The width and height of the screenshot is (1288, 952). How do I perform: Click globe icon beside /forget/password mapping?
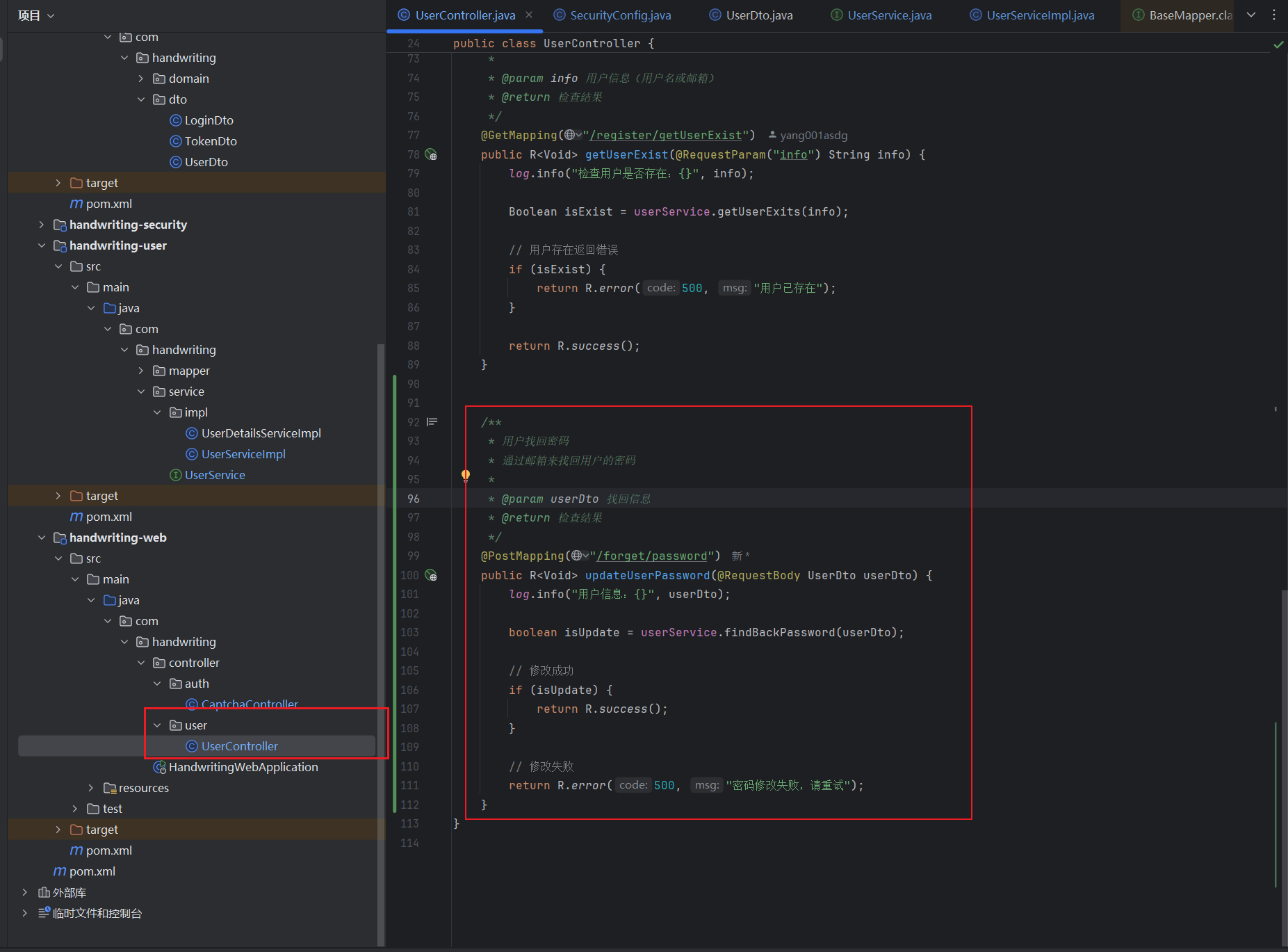577,556
